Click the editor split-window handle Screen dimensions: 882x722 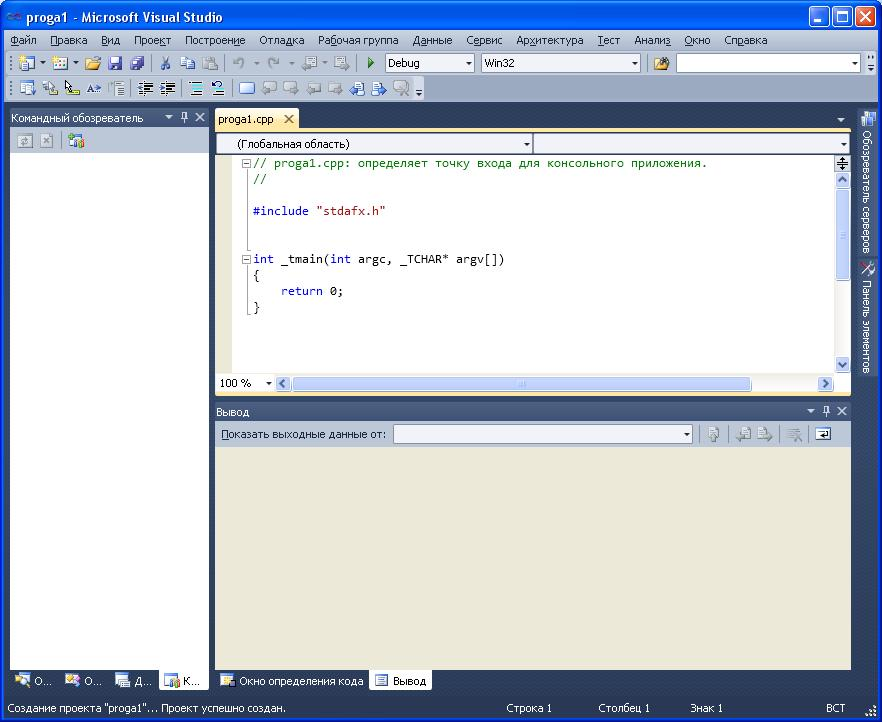(842, 164)
